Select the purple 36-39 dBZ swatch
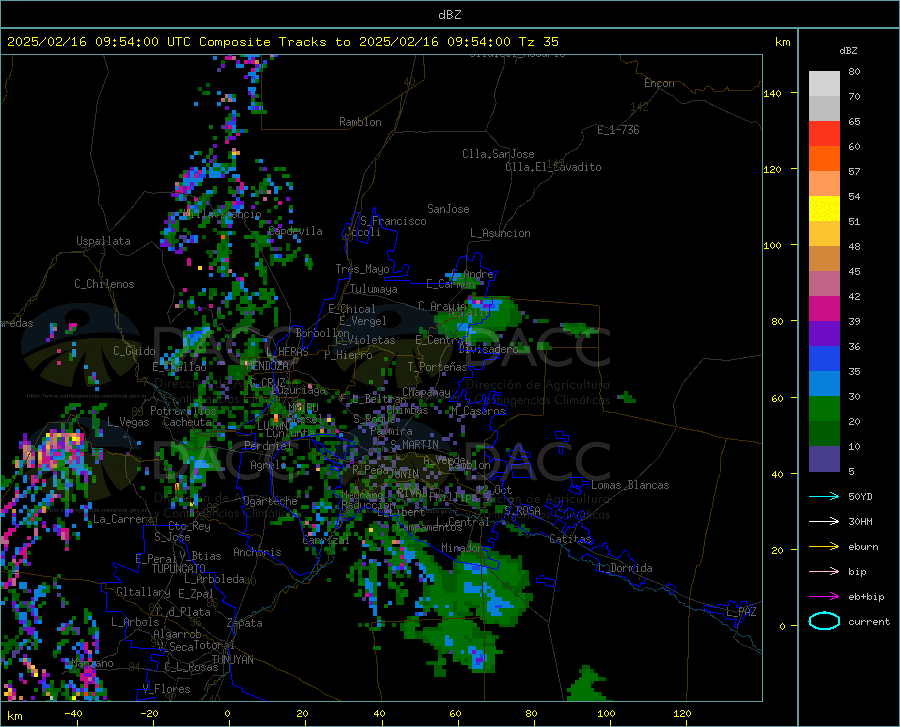 point(824,334)
